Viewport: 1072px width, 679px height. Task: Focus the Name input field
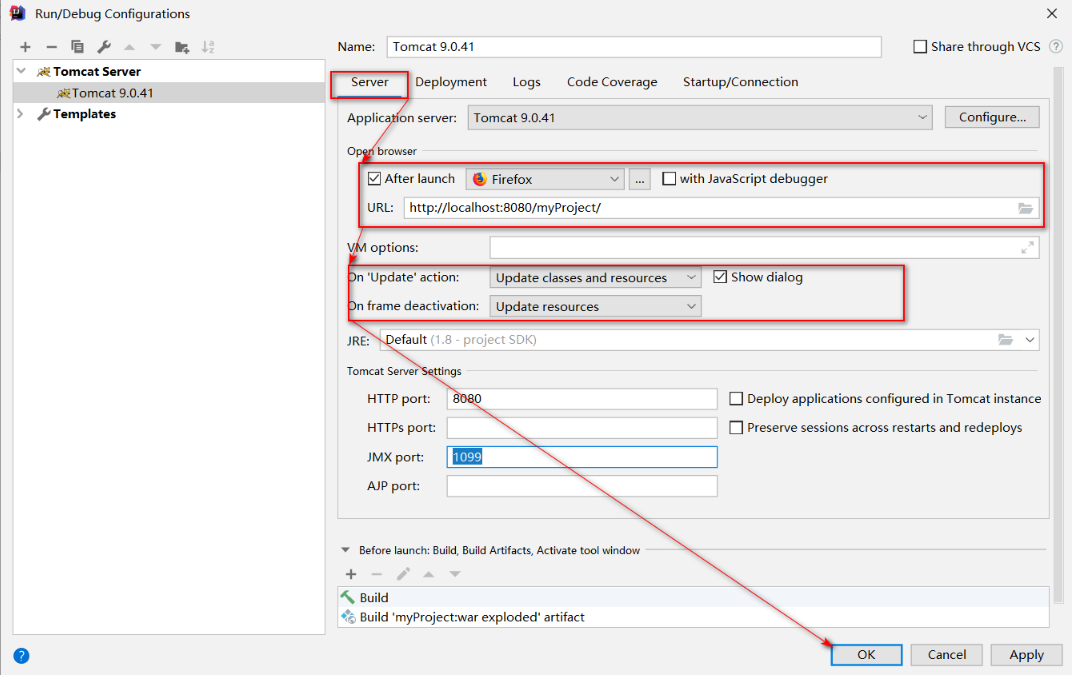pos(634,46)
